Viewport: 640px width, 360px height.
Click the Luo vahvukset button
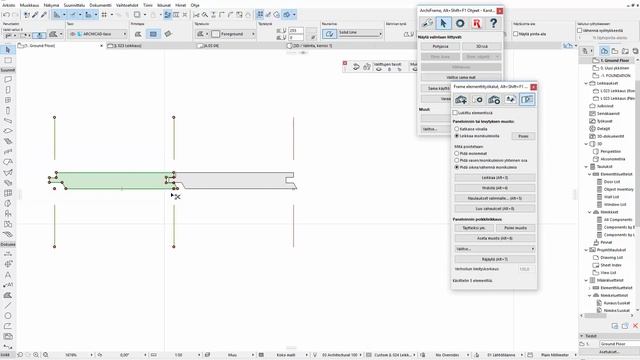(x=495, y=209)
